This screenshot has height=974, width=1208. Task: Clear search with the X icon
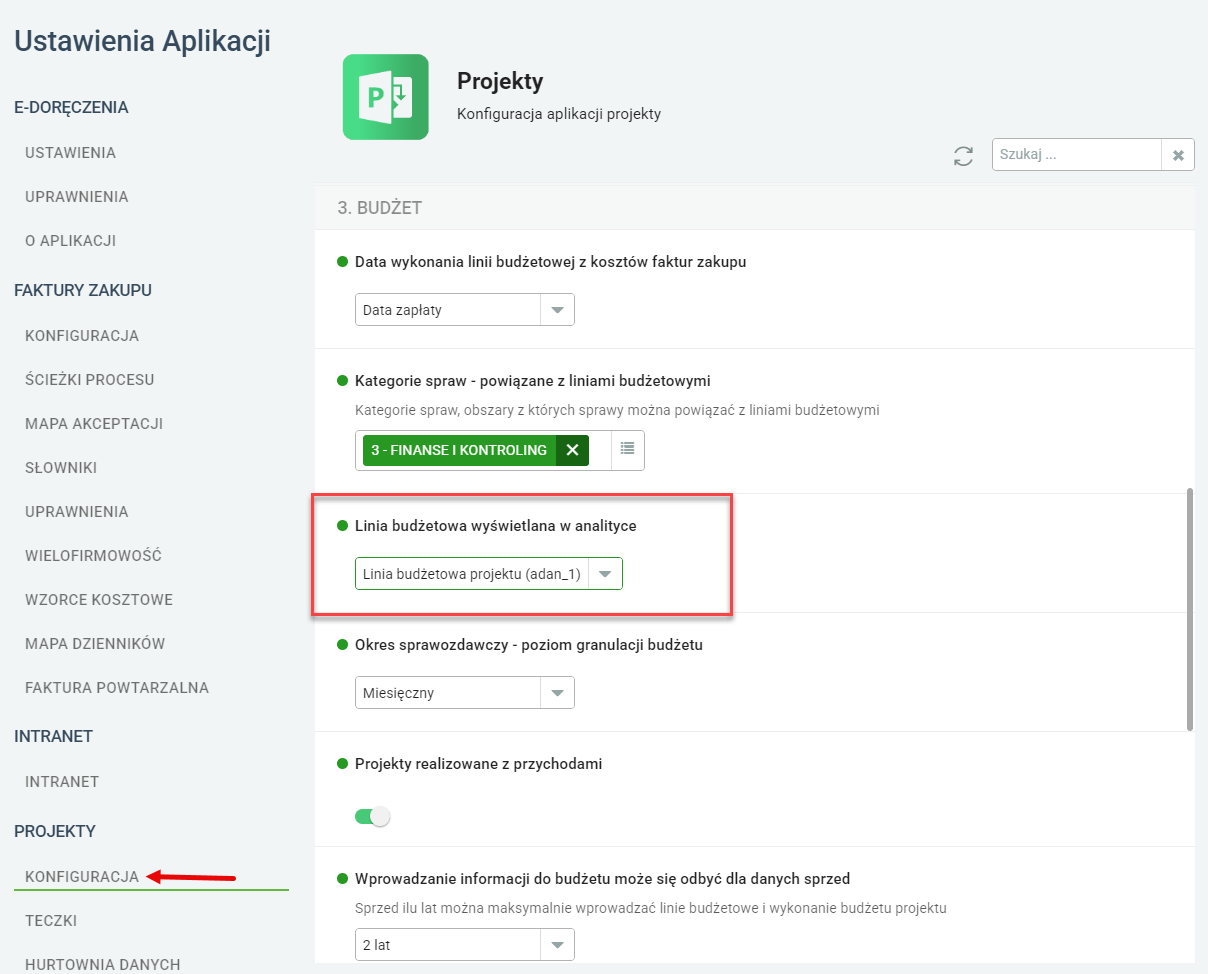click(1178, 155)
